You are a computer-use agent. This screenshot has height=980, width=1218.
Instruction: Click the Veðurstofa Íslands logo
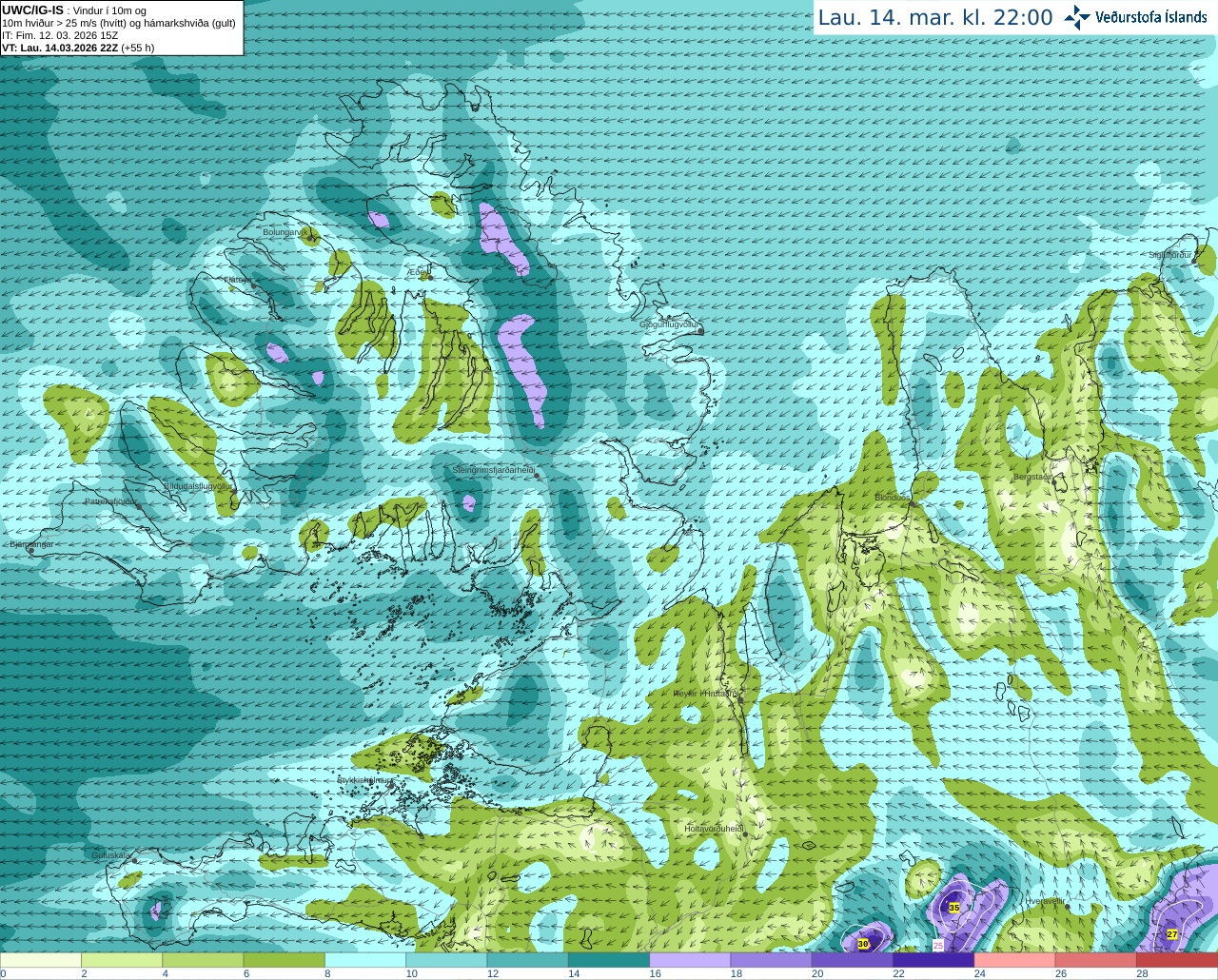1135,17
